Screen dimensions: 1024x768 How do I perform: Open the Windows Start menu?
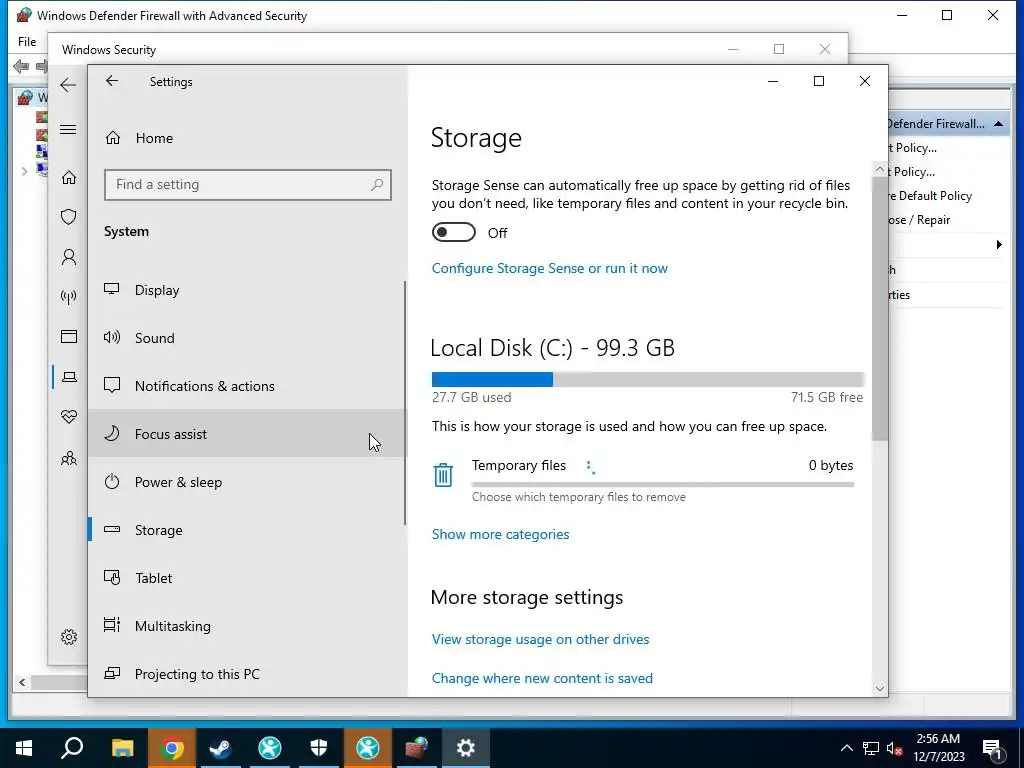pyautogui.click(x=24, y=747)
